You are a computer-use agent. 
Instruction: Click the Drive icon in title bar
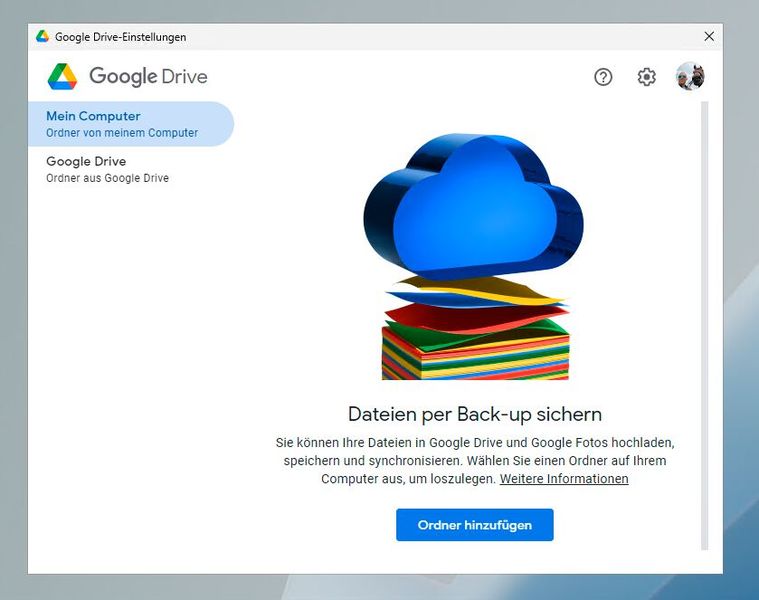coord(43,36)
